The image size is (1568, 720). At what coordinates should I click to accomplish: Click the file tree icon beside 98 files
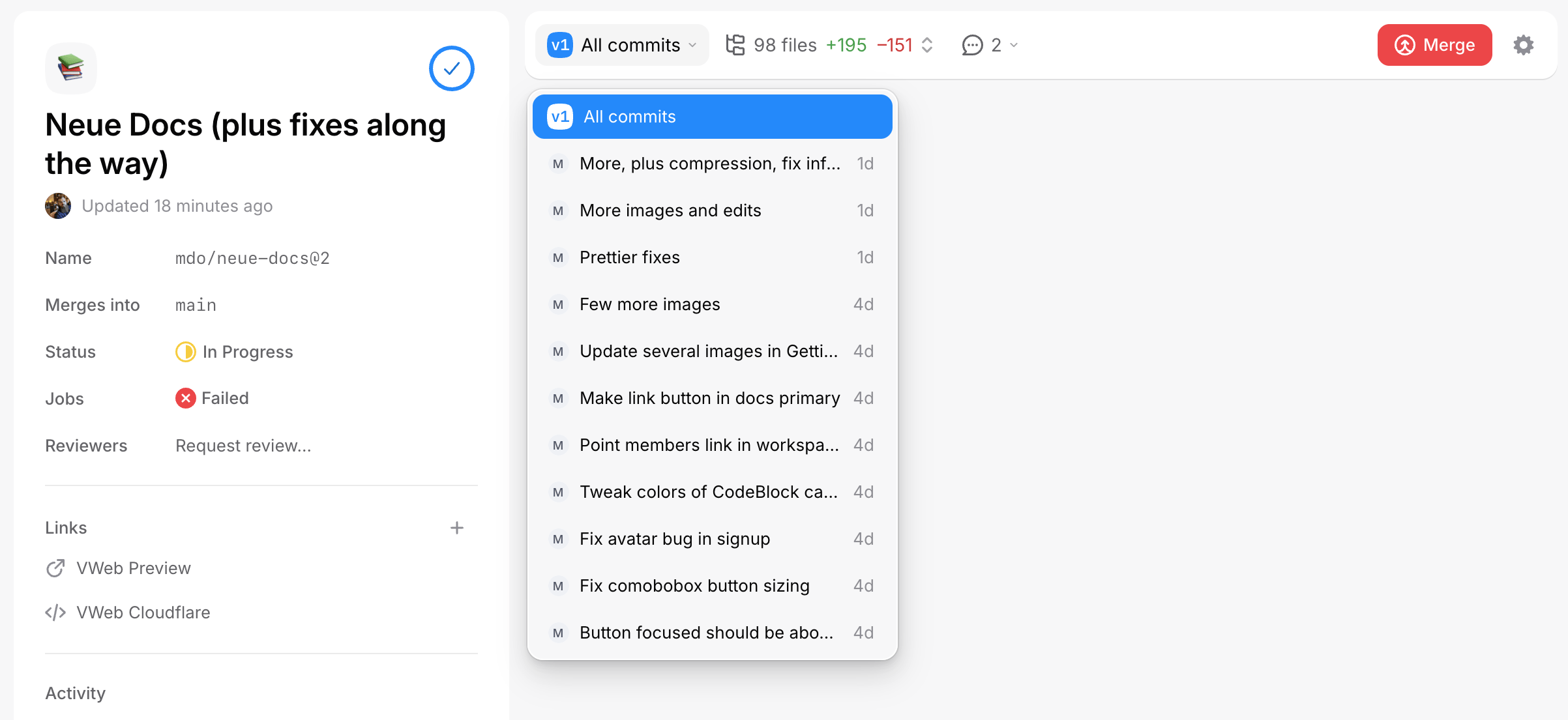[x=735, y=45]
